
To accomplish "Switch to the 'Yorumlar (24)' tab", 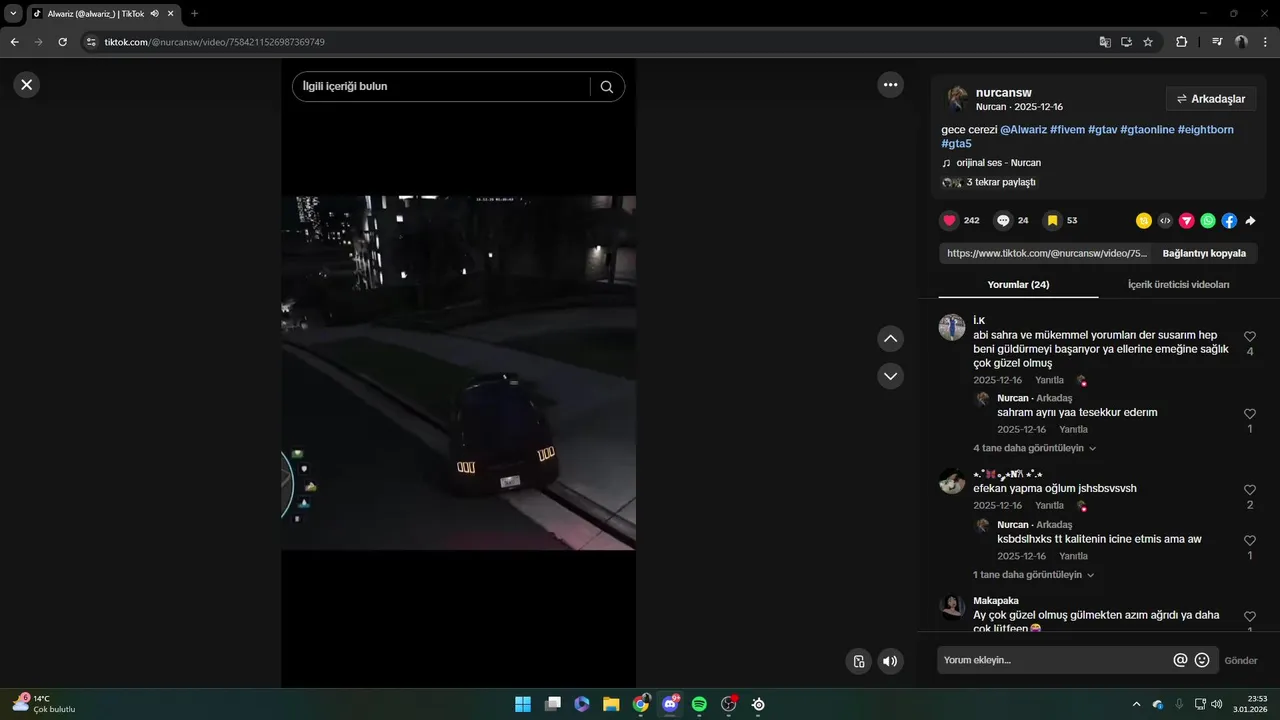I will [x=1018, y=285].
